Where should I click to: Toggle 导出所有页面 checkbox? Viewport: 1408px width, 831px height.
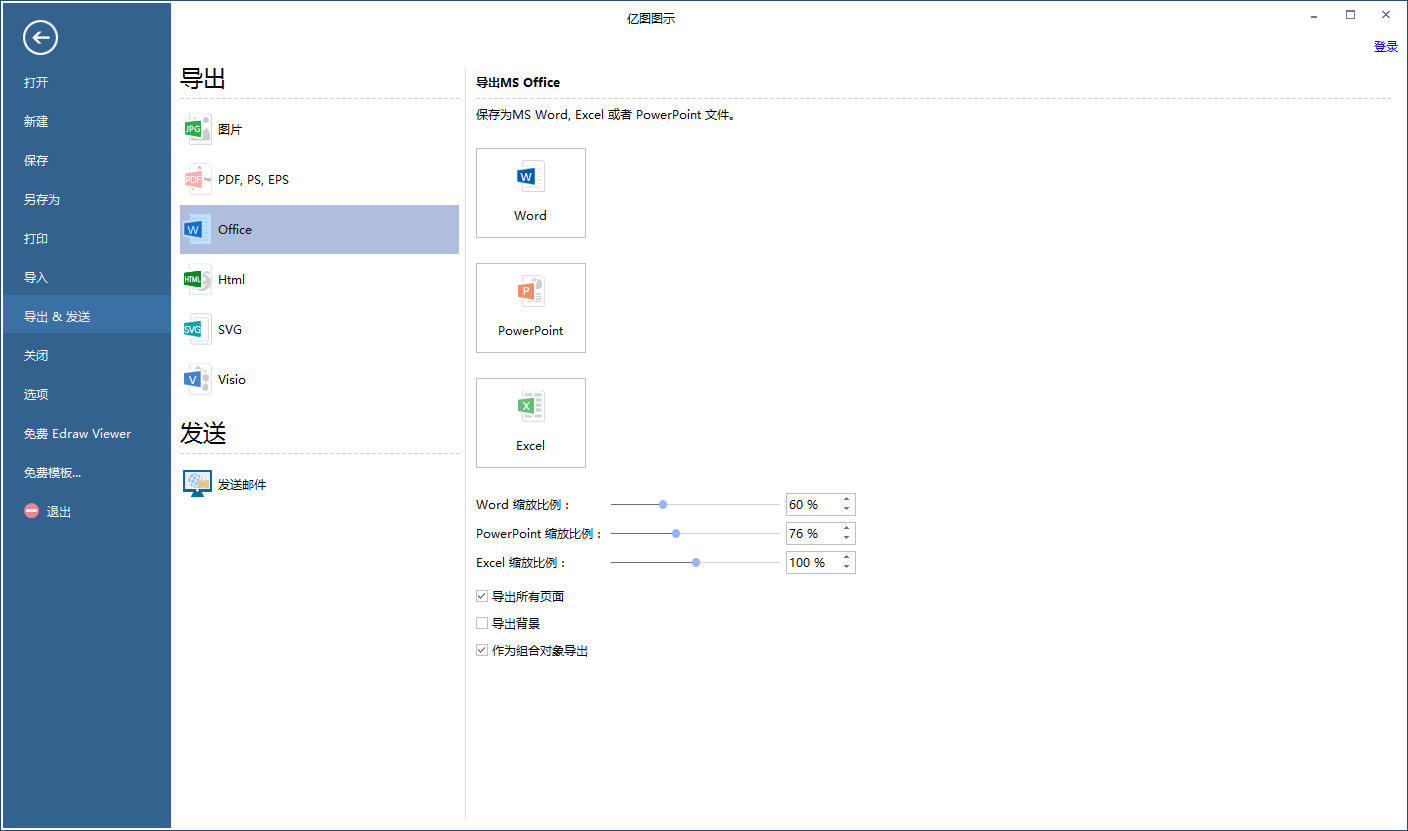click(482, 596)
